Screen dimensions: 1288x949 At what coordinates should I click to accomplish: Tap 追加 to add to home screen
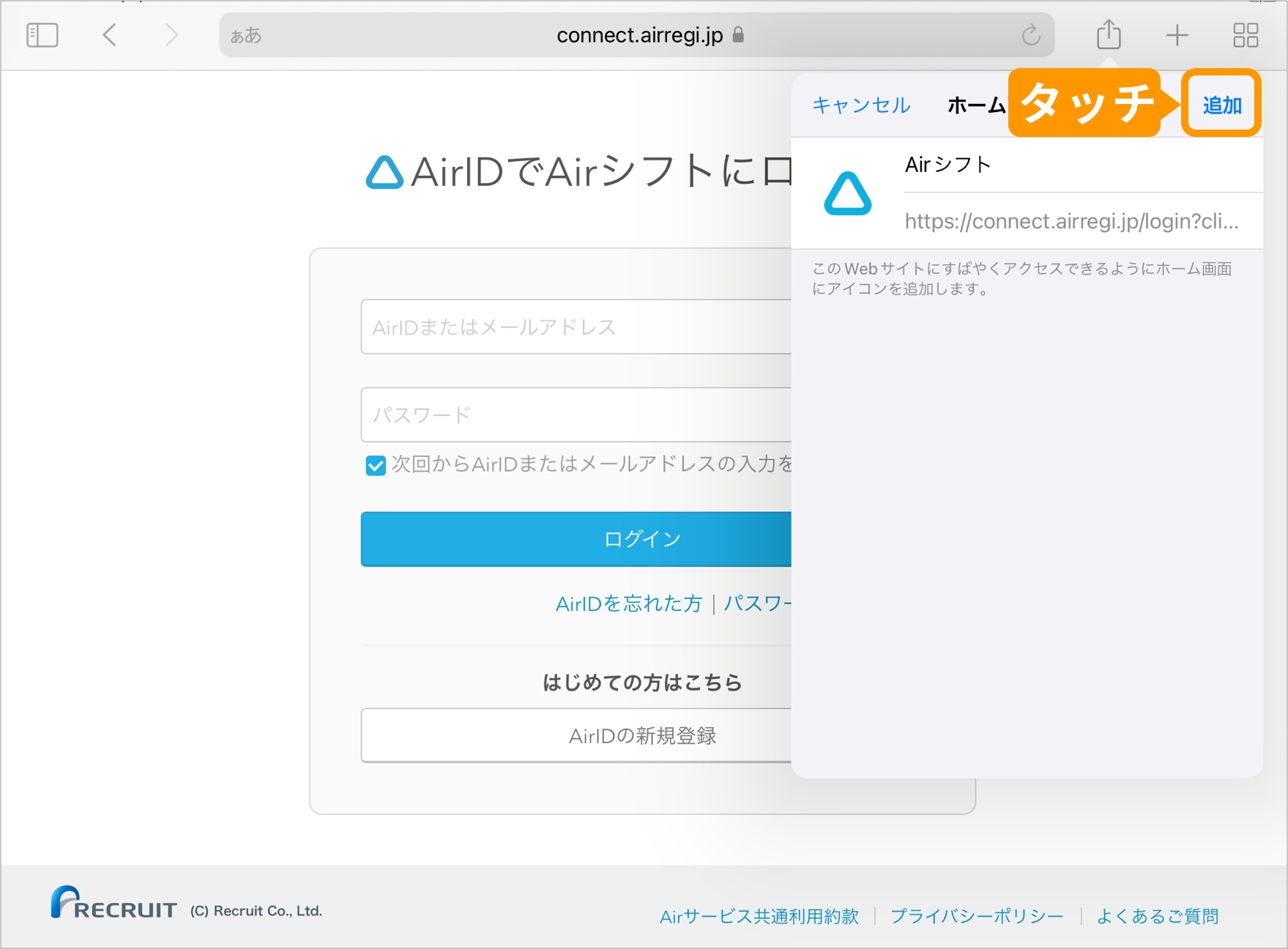pyautogui.click(x=1220, y=105)
